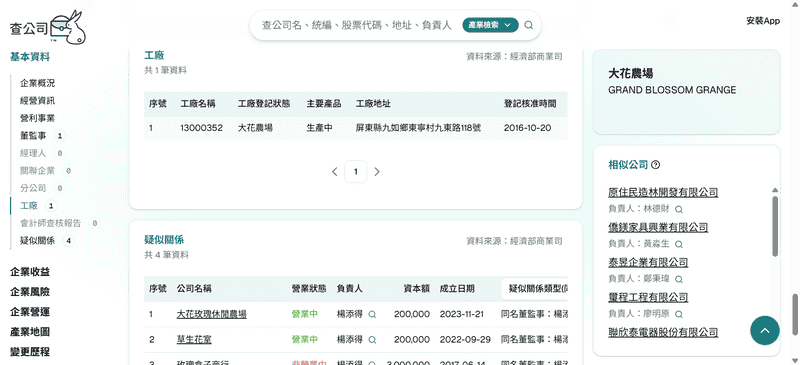Open 基本資料 section in sidebar
Viewport: 800px width, 365px height.
(30, 57)
